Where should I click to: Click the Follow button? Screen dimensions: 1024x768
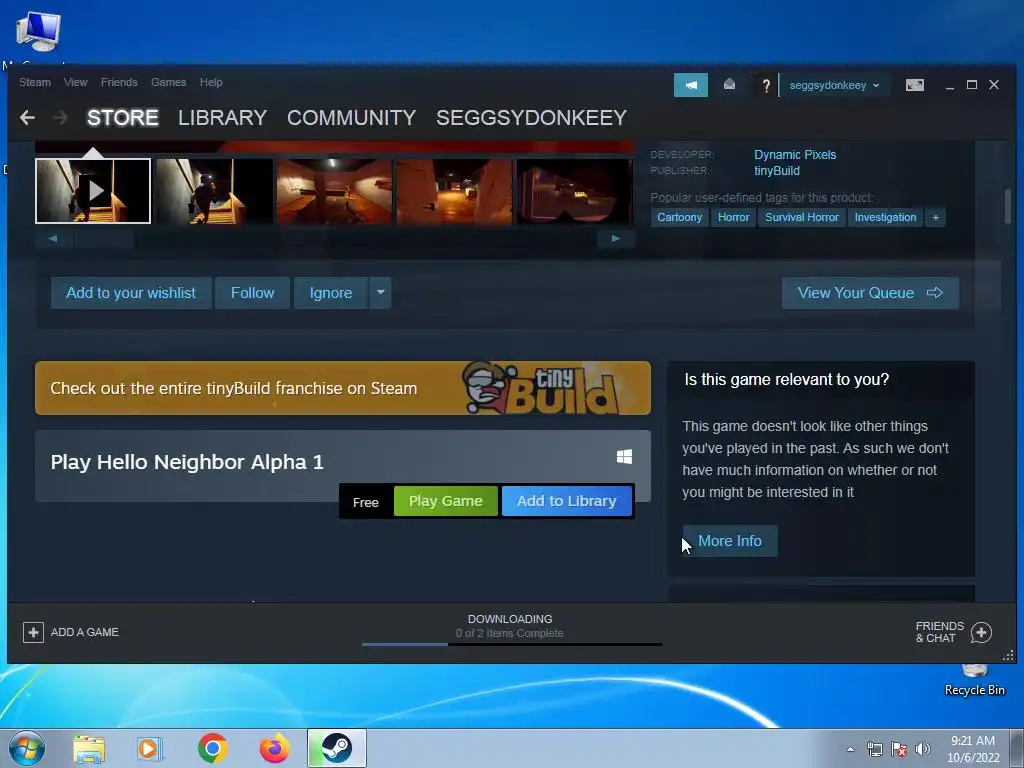click(x=252, y=293)
